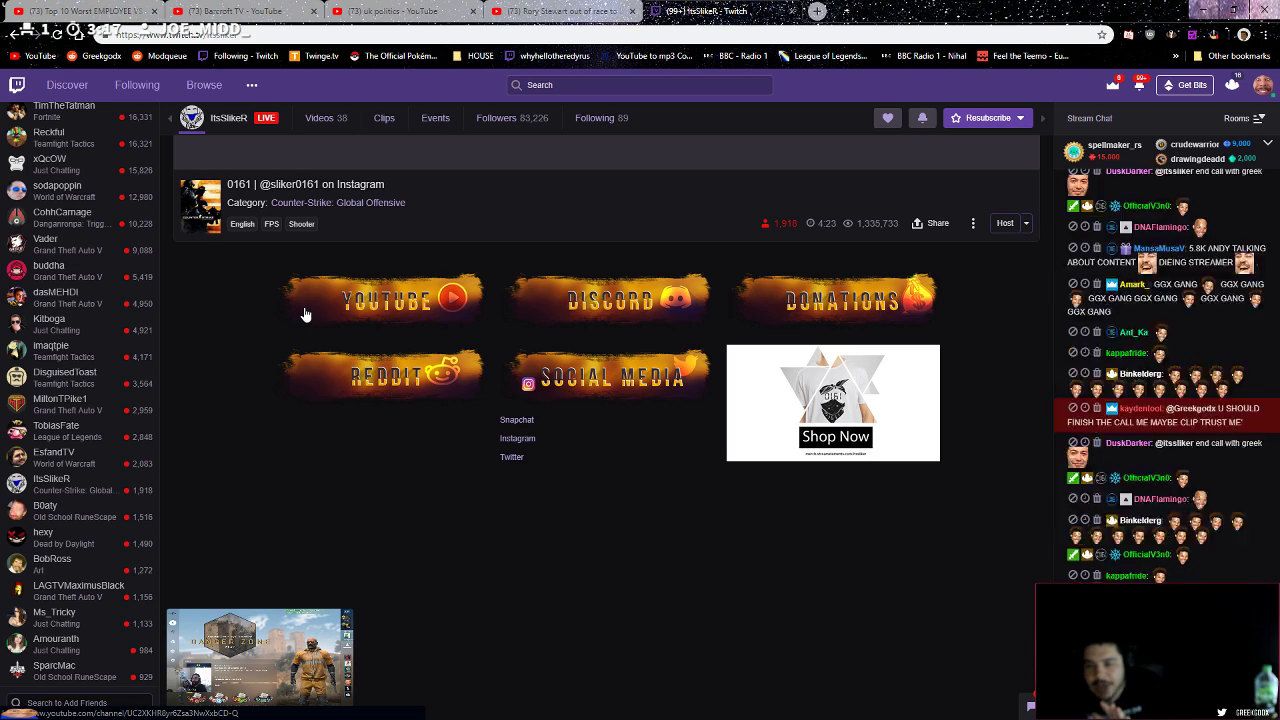Open the Discord panel banner
Image resolution: width=1280 pixels, height=720 pixels.
pyautogui.click(x=610, y=298)
